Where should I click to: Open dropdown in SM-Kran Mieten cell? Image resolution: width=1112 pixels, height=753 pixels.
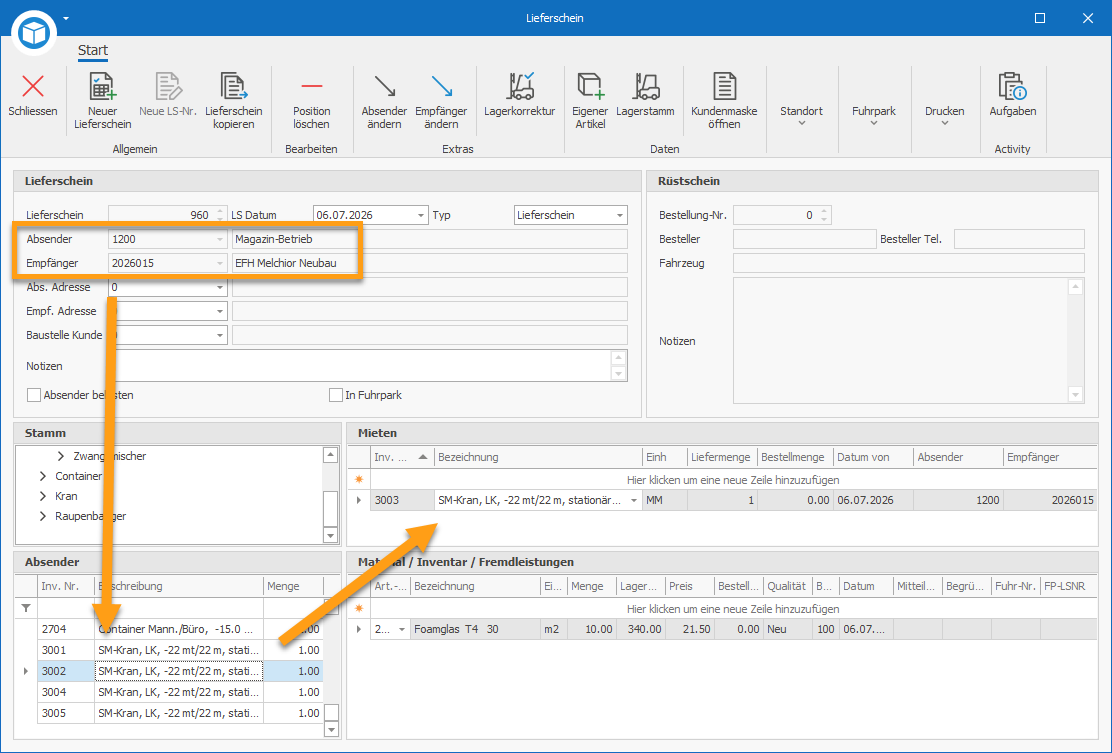pyautogui.click(x=634, y=501)
